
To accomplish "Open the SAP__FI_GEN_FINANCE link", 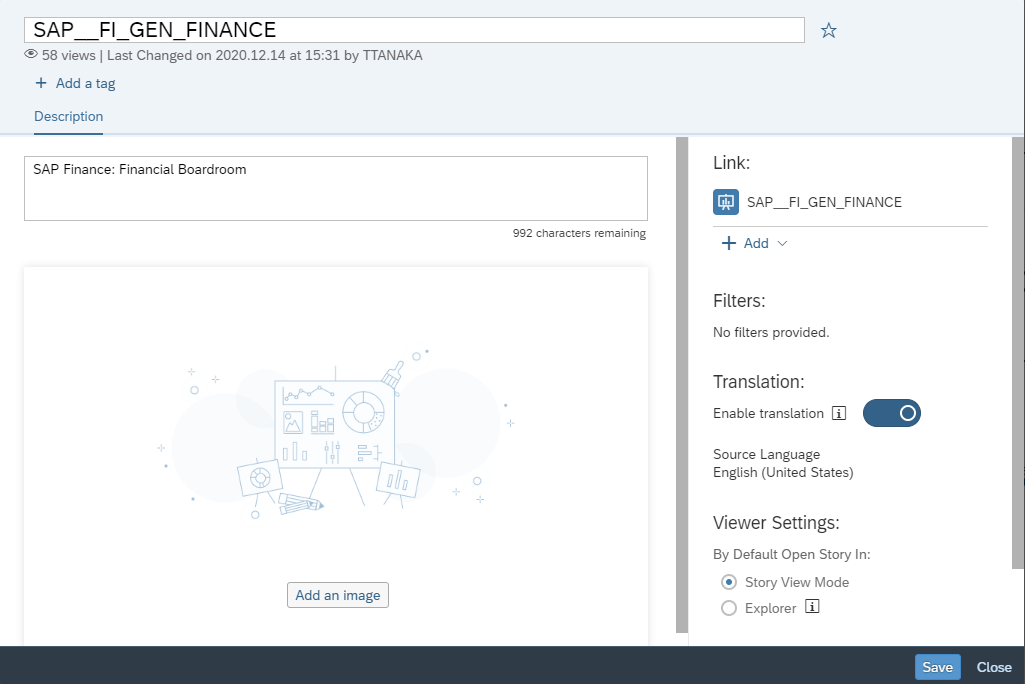I will [x=824, y=202].
